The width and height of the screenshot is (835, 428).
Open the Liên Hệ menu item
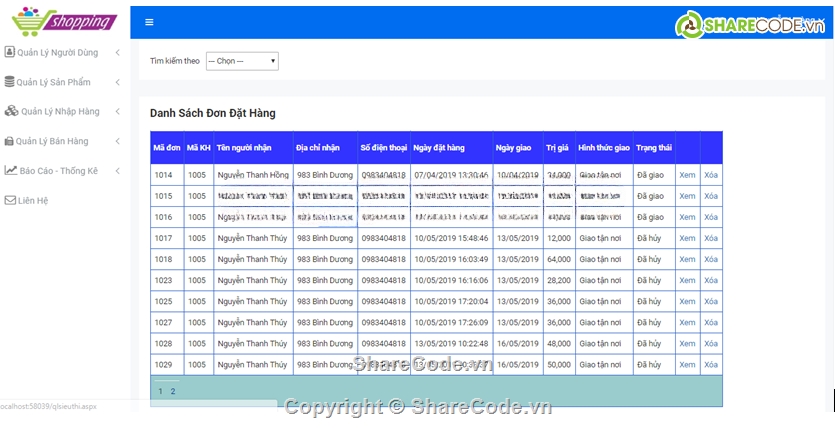click(33, 201)
